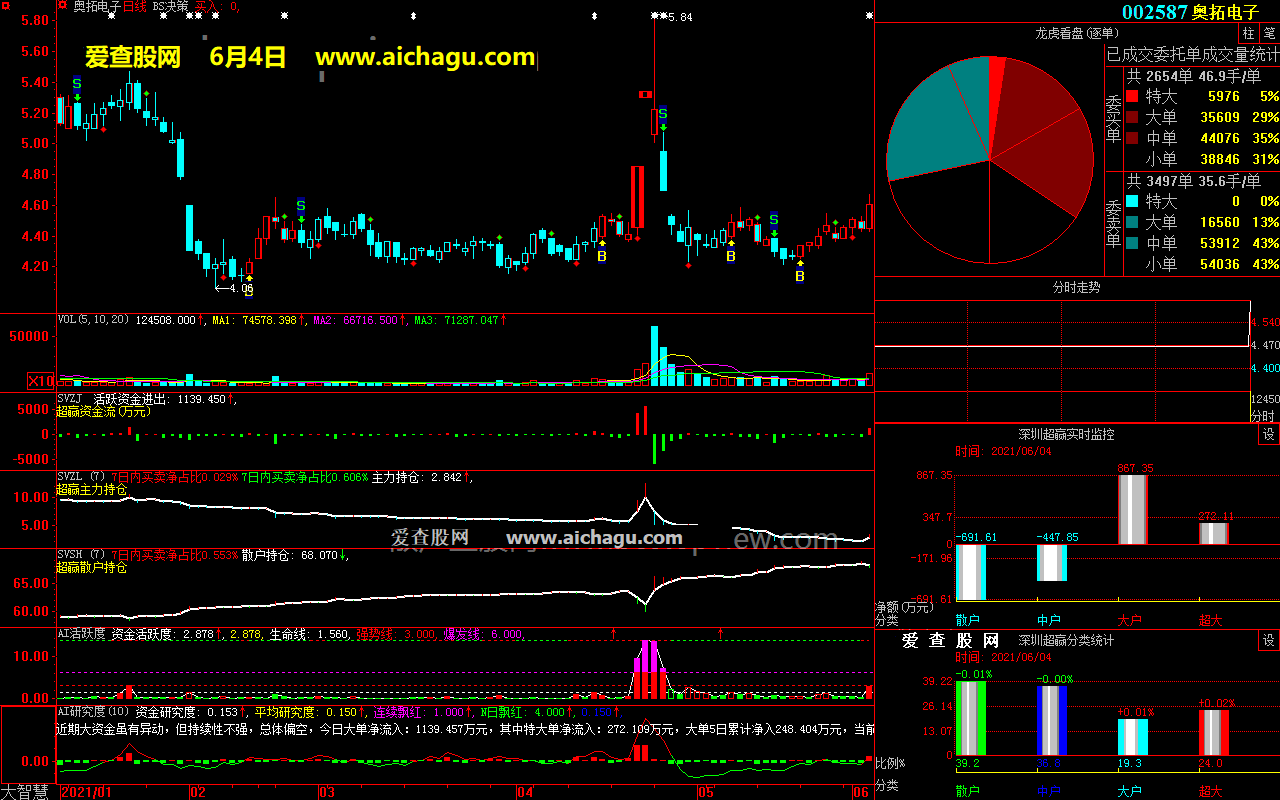
Task: Click the 大智慧 logo in bottom corner
Action: click(x=26, y=792)
